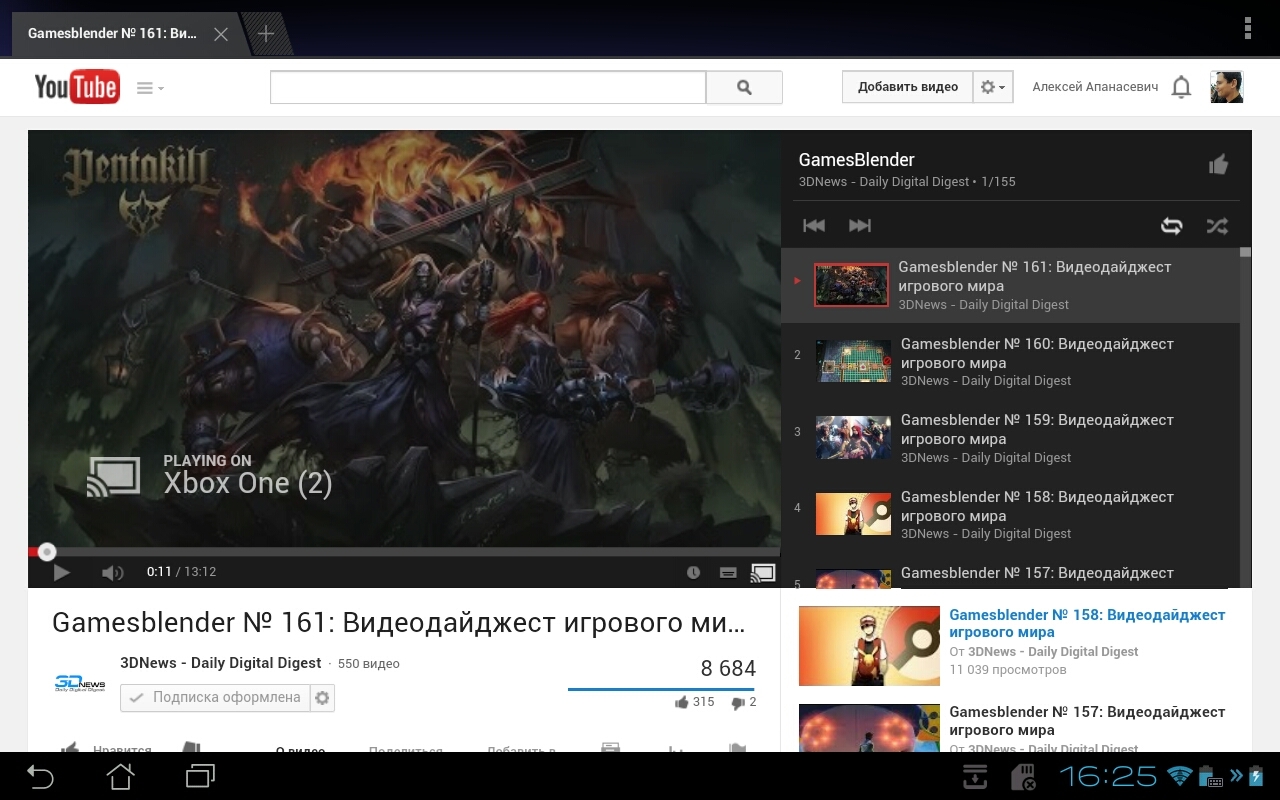Click the user avatar picture
The height and width of the screenshot is (800, 1280).
[1226, 87]
